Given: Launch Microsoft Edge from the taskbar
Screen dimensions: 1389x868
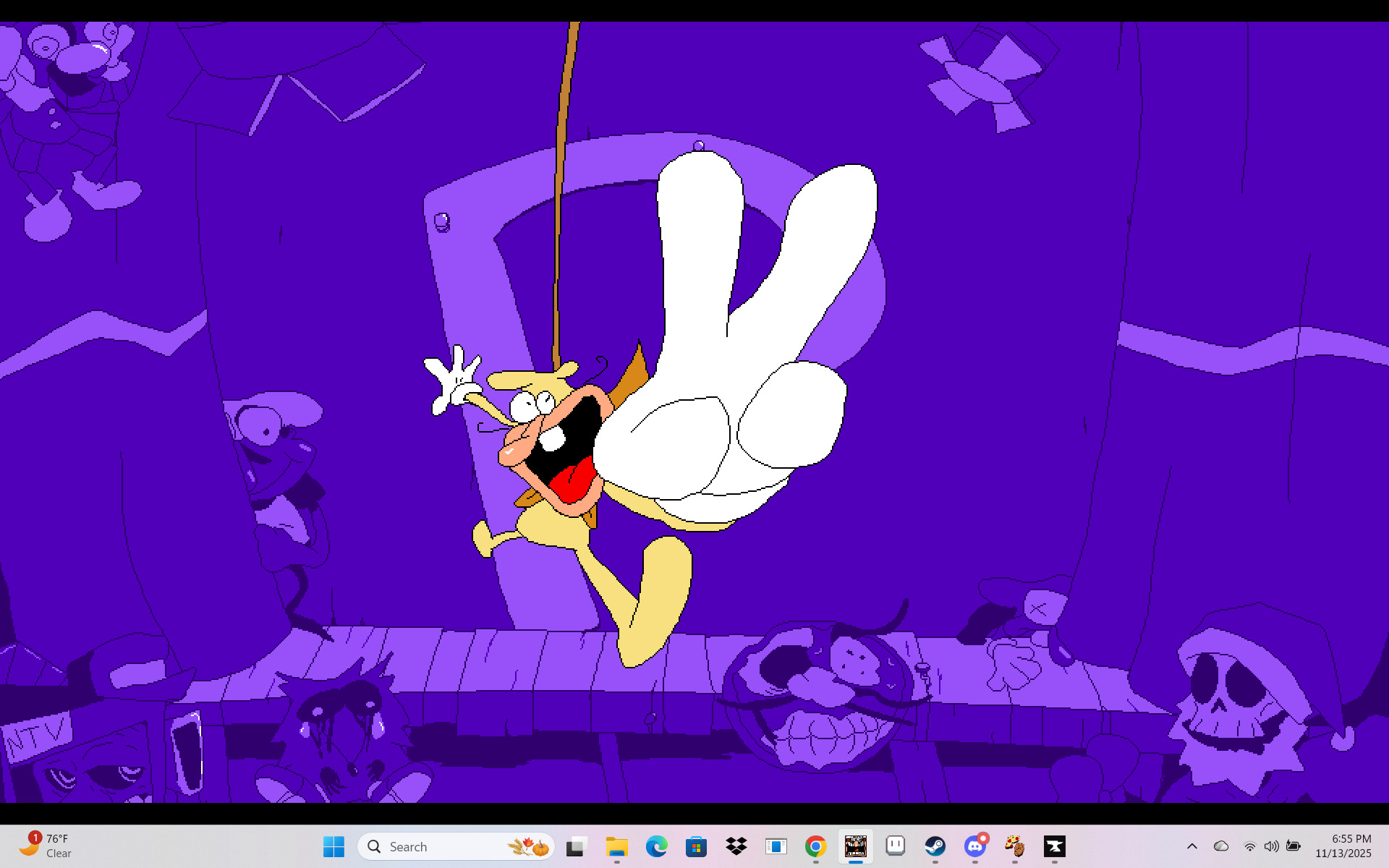Looking at the screenshot, I should pyautogui.click(x=656, y=846).
